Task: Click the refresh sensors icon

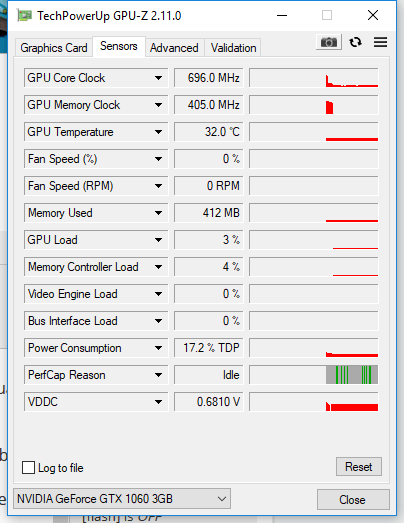Action: coord(355,42)
